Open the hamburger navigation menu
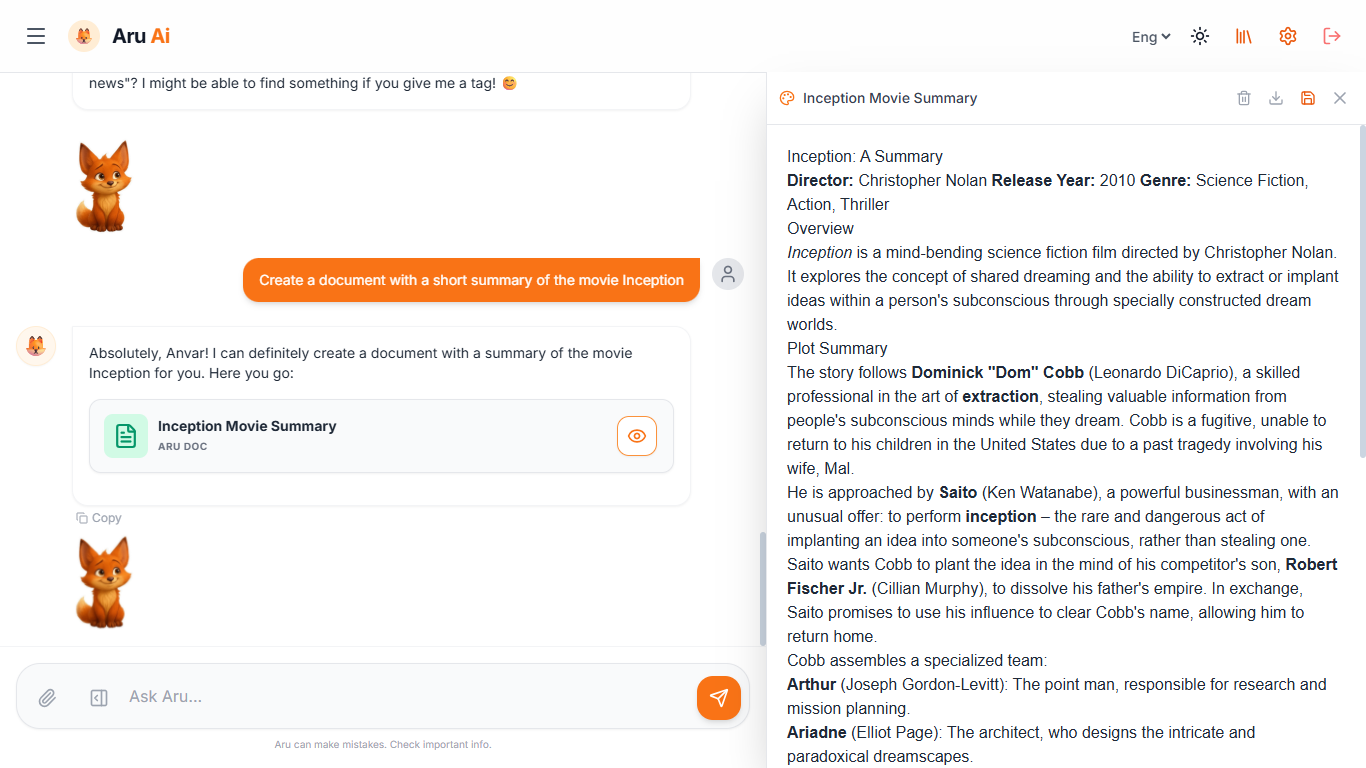The height and width of the screenshot is (768, 1366). pyautogui.click(x=36, y=36)
